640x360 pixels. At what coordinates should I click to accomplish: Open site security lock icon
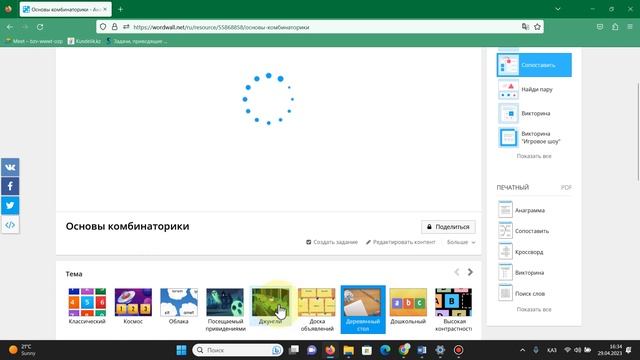click(115, 27)
